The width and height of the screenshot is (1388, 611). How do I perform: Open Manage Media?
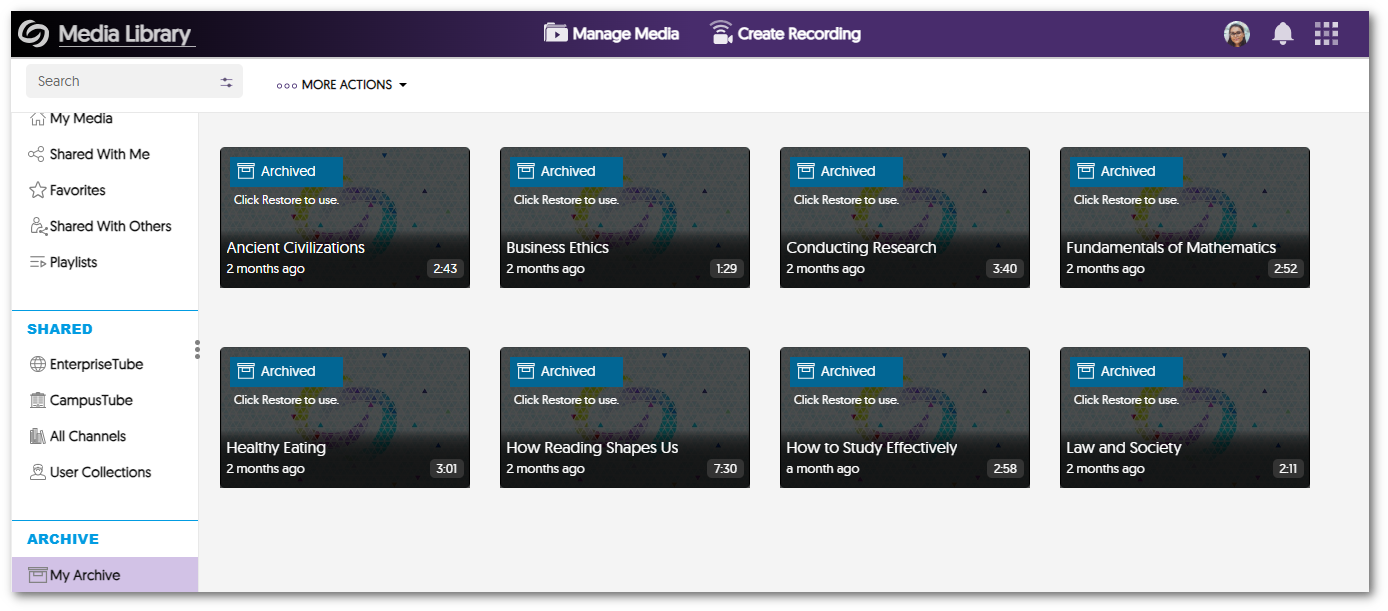pyautogui.click(x=611, y=34)
